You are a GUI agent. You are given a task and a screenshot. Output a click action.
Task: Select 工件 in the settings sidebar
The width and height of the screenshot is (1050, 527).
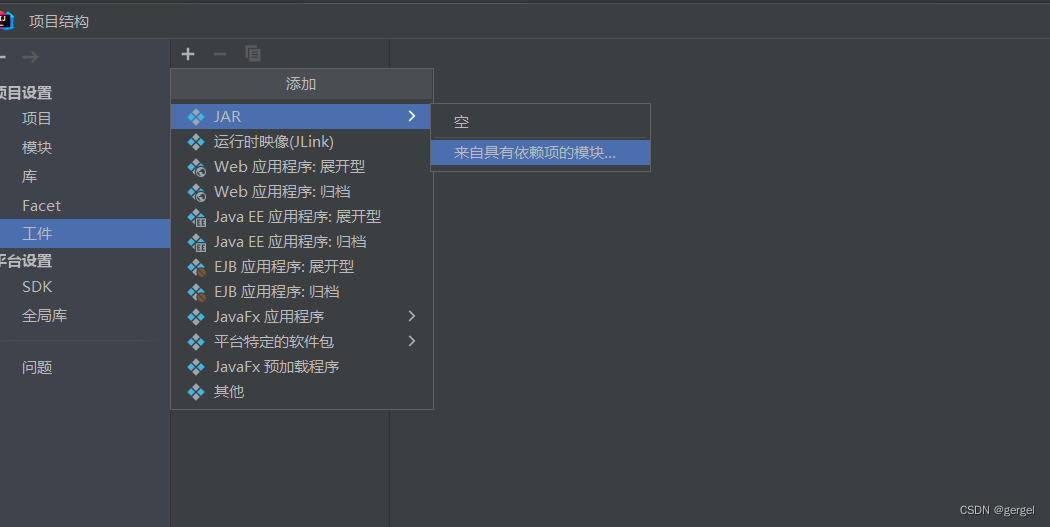pyautogui.click(x=85, y=234)
